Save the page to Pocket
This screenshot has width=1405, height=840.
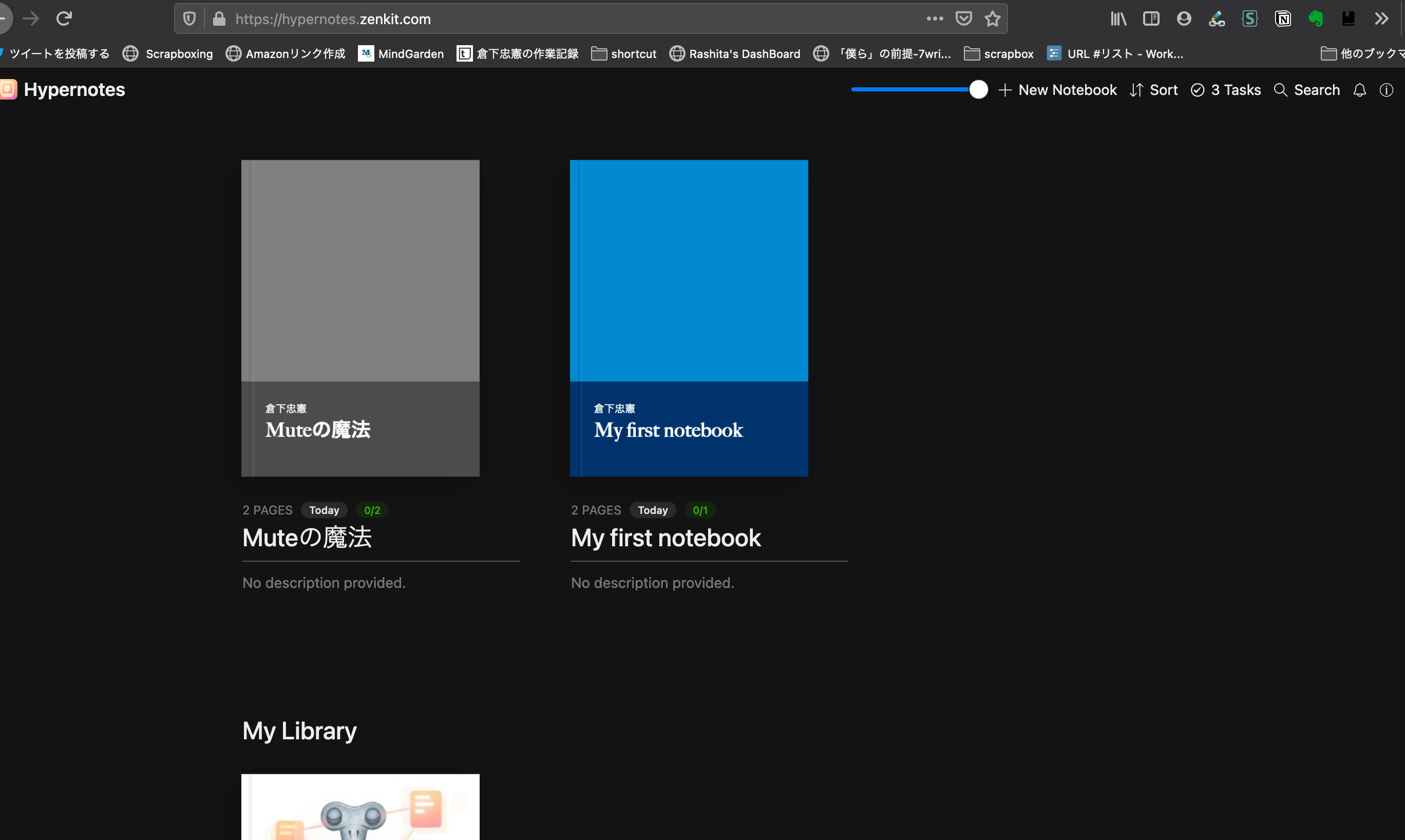[963, 18]
